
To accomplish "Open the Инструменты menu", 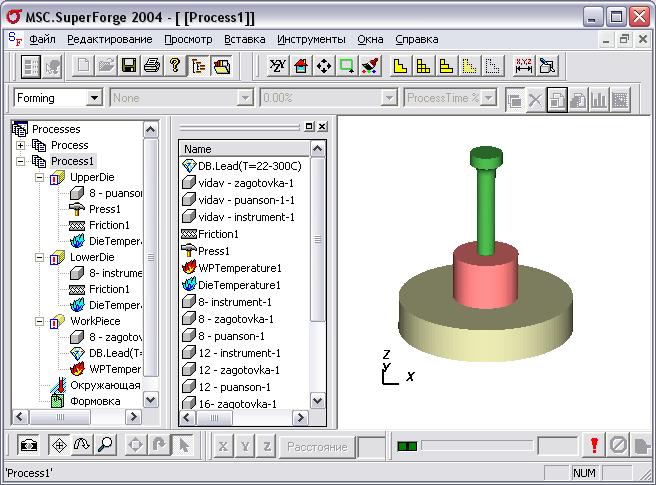I will pos(311,39).
